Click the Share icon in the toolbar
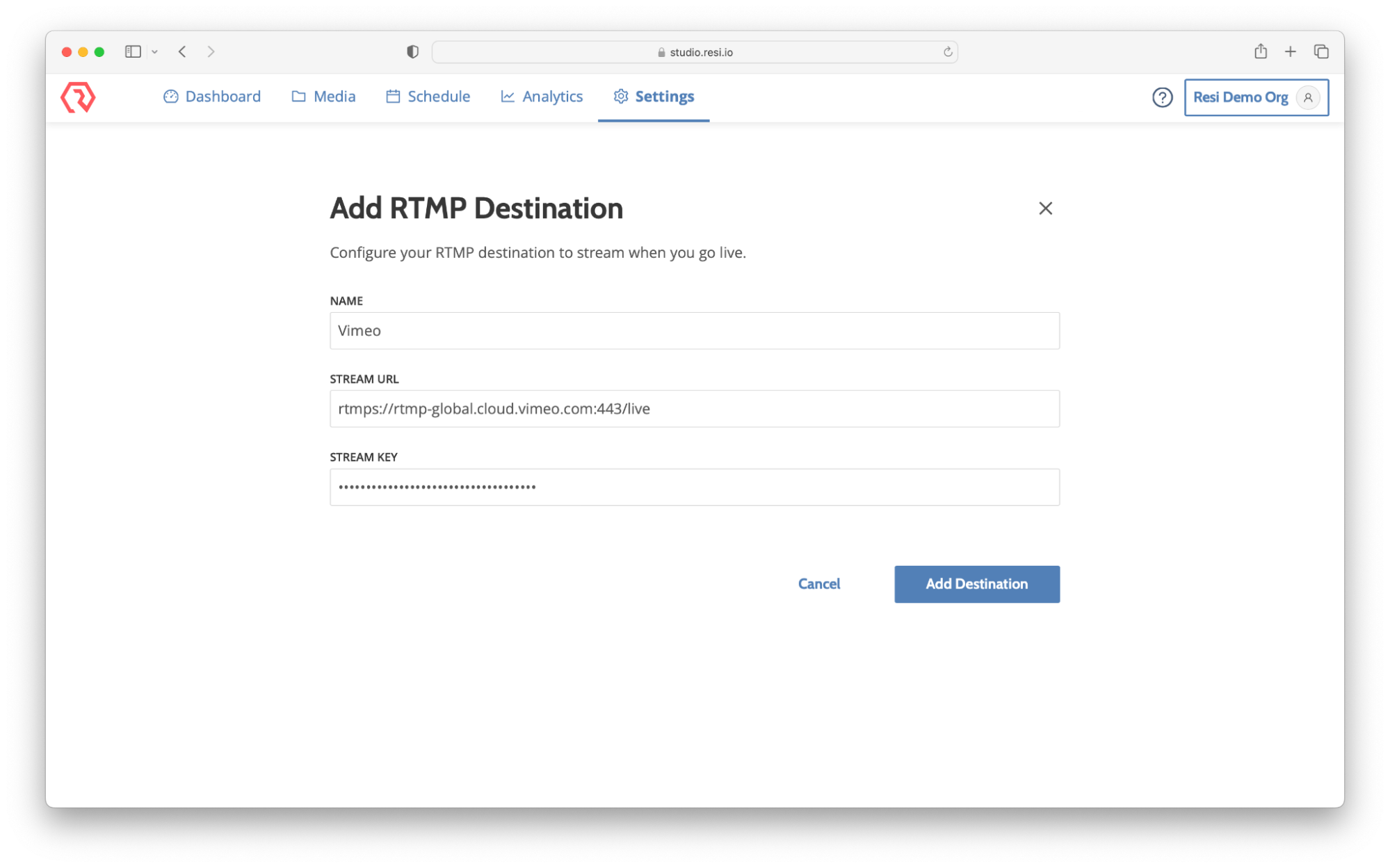 (x=1260, y=51)
